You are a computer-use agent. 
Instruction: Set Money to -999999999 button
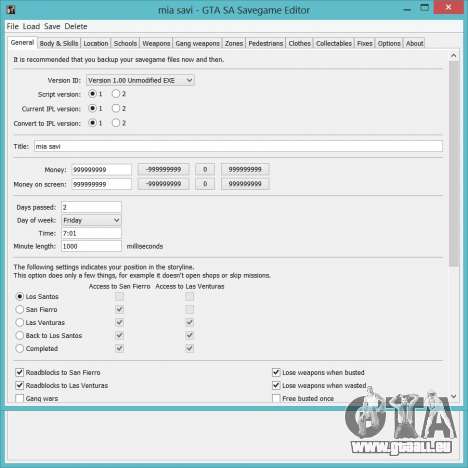point(163,170)
